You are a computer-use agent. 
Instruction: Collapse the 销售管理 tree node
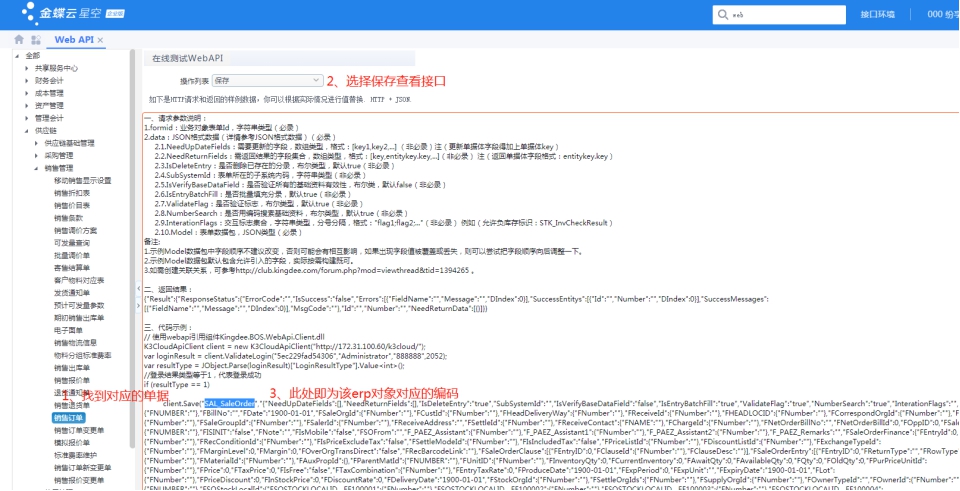click(x=37, y=168)
